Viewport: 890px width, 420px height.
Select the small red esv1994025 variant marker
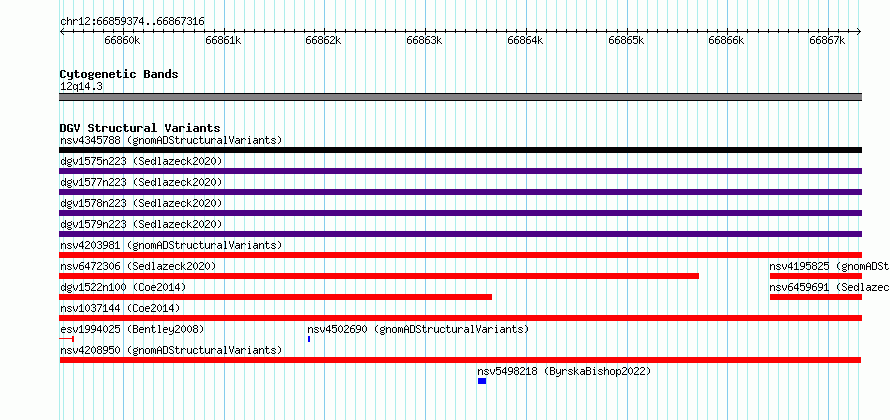point(67,339)
